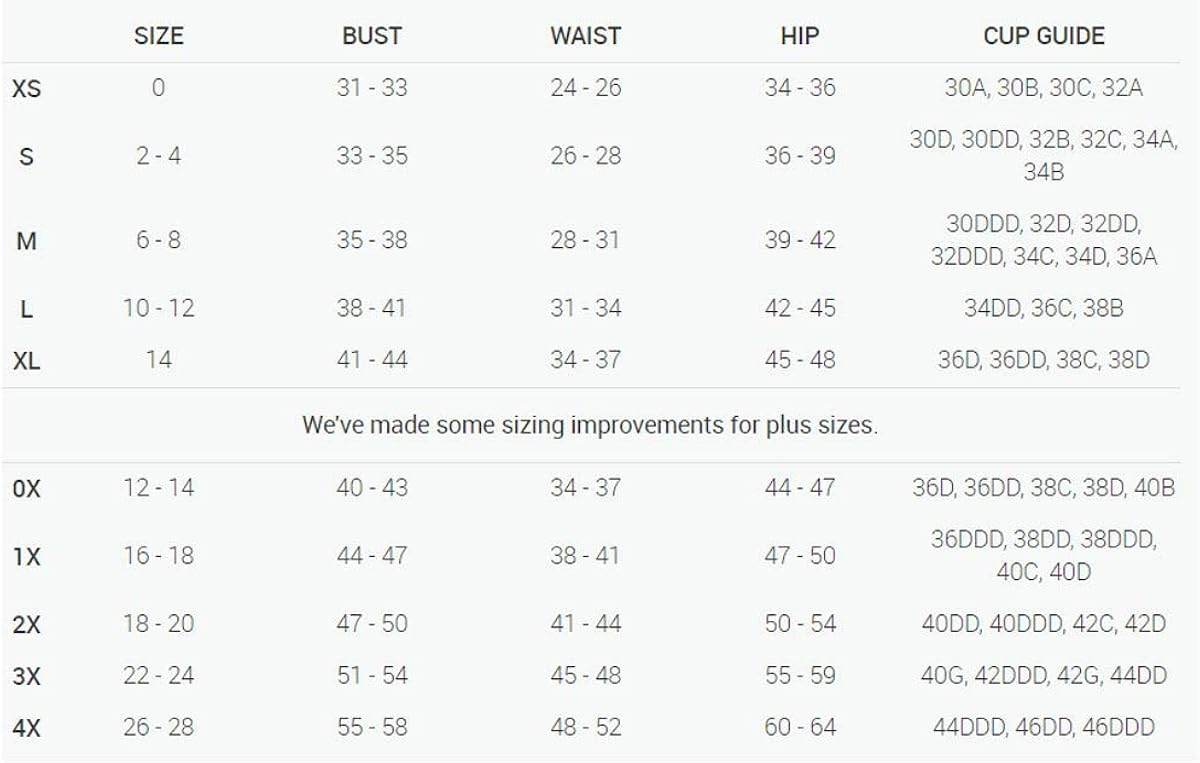
Task: Click hip measurement 42 - 45
Action: (x=799, y=308)
